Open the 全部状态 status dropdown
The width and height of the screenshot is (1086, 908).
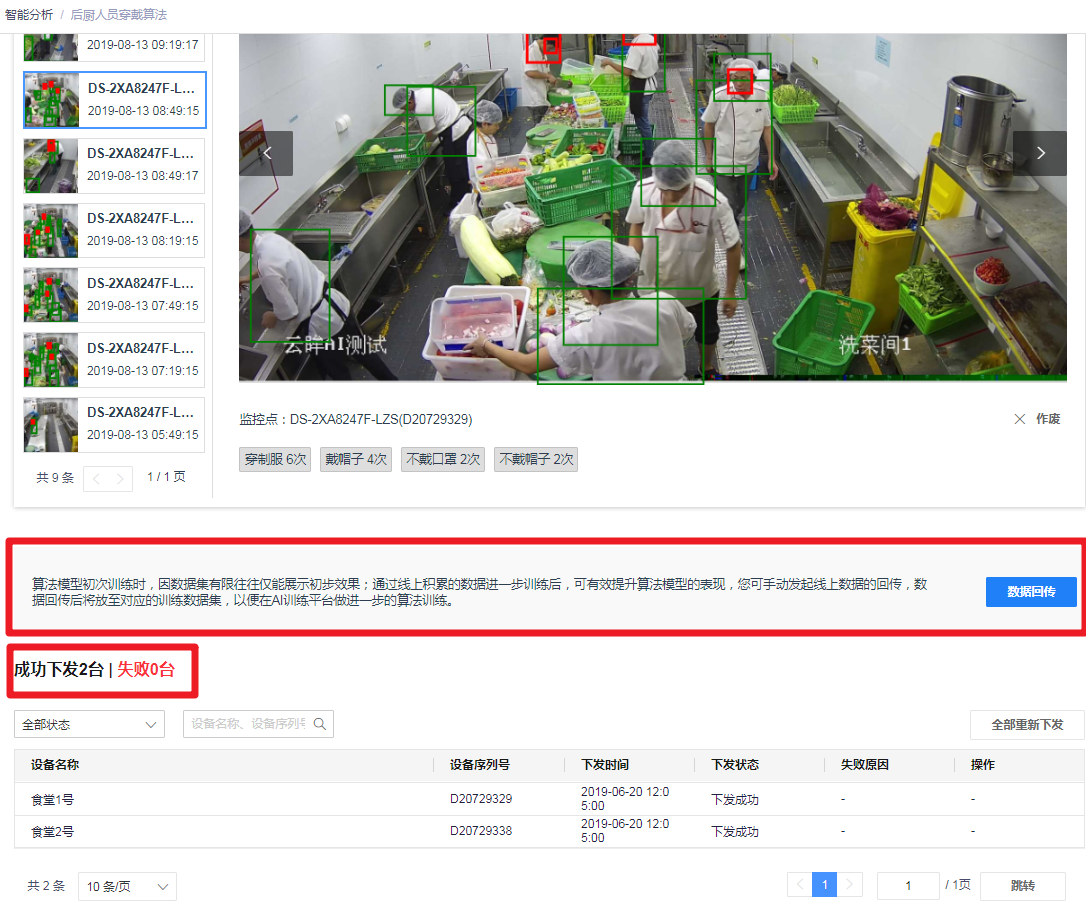(x=88, y=724)
